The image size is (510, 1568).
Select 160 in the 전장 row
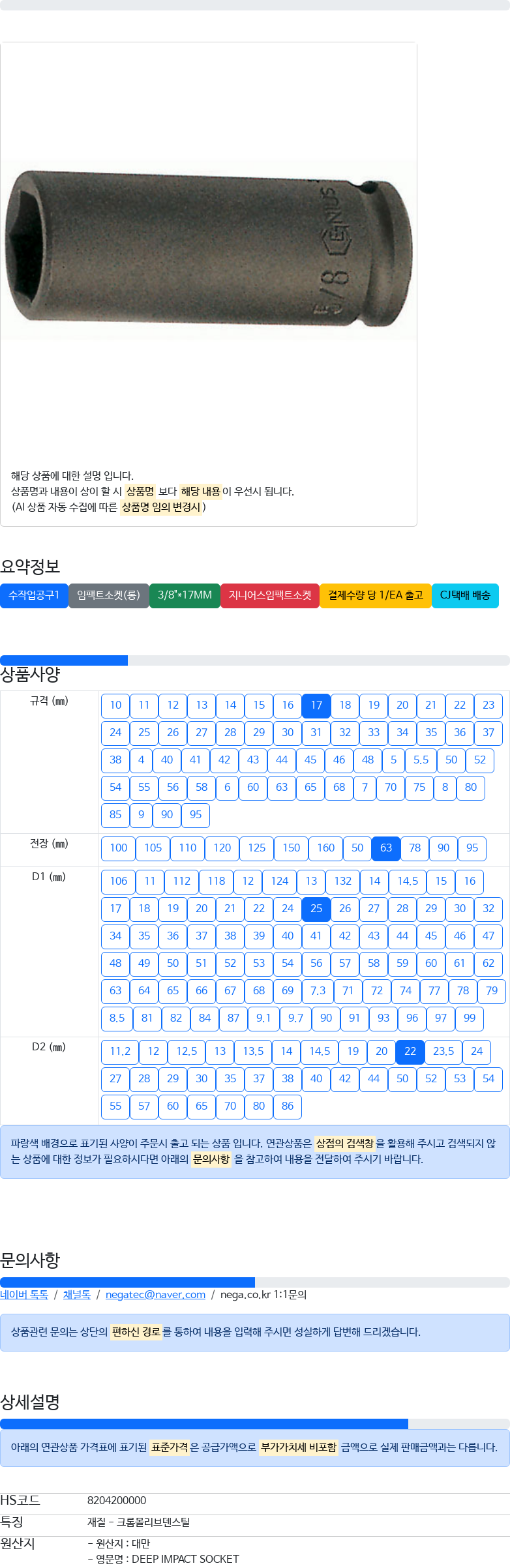click(326, 848)
